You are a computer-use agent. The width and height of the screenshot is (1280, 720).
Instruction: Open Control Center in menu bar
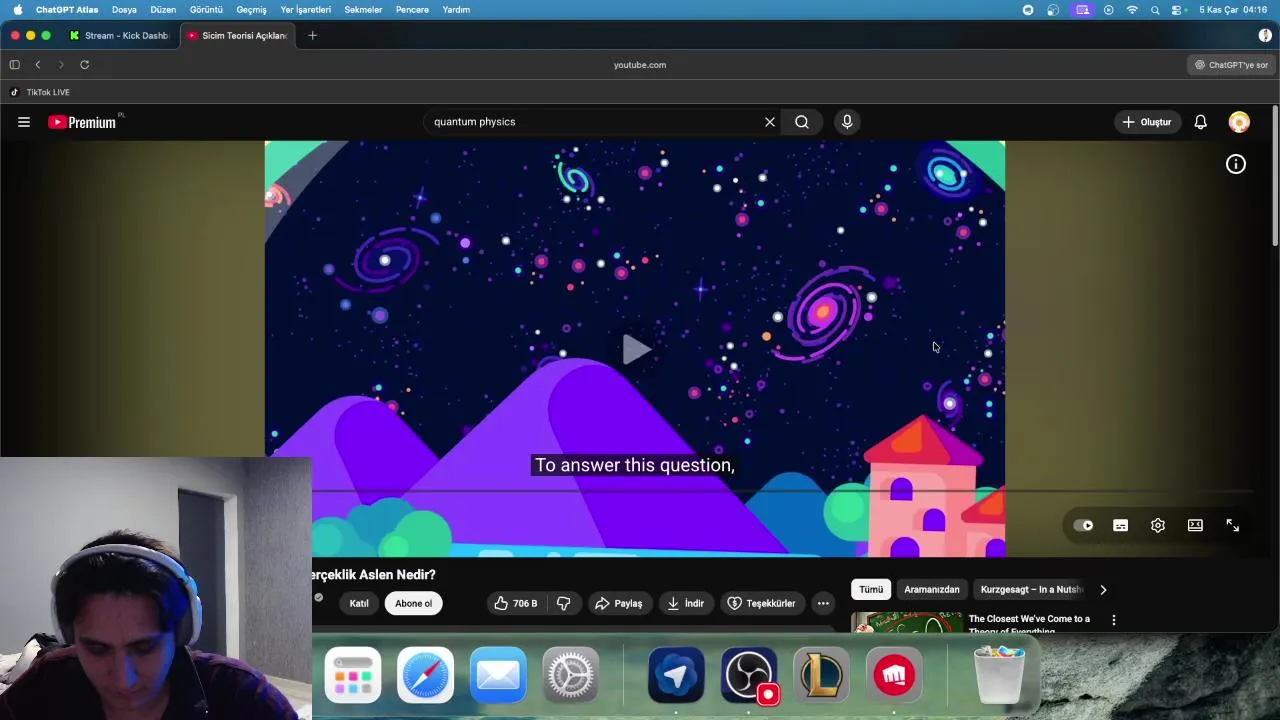(x=1178, y=9)
